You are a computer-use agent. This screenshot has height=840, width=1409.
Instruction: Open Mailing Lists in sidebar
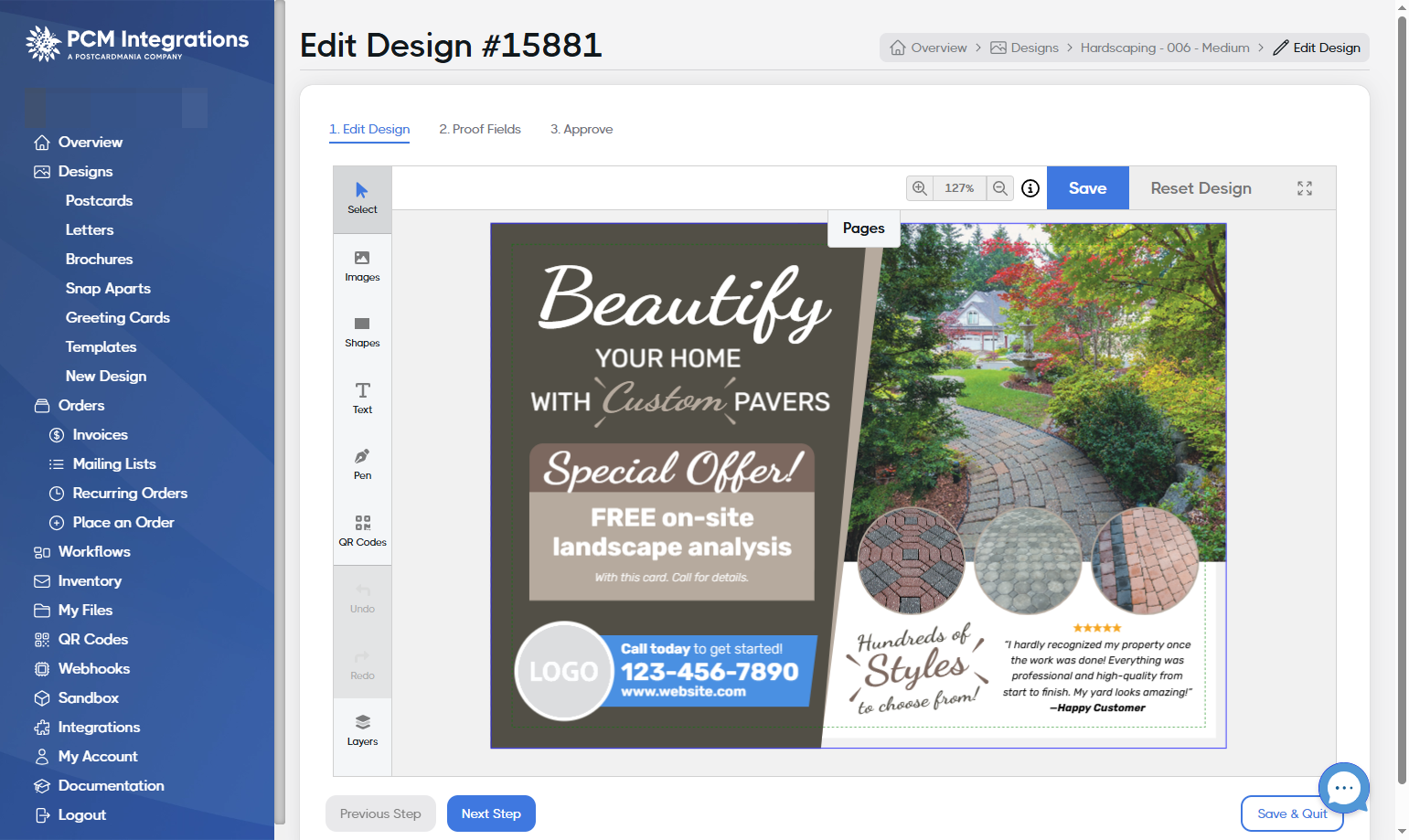click(114, 463)
